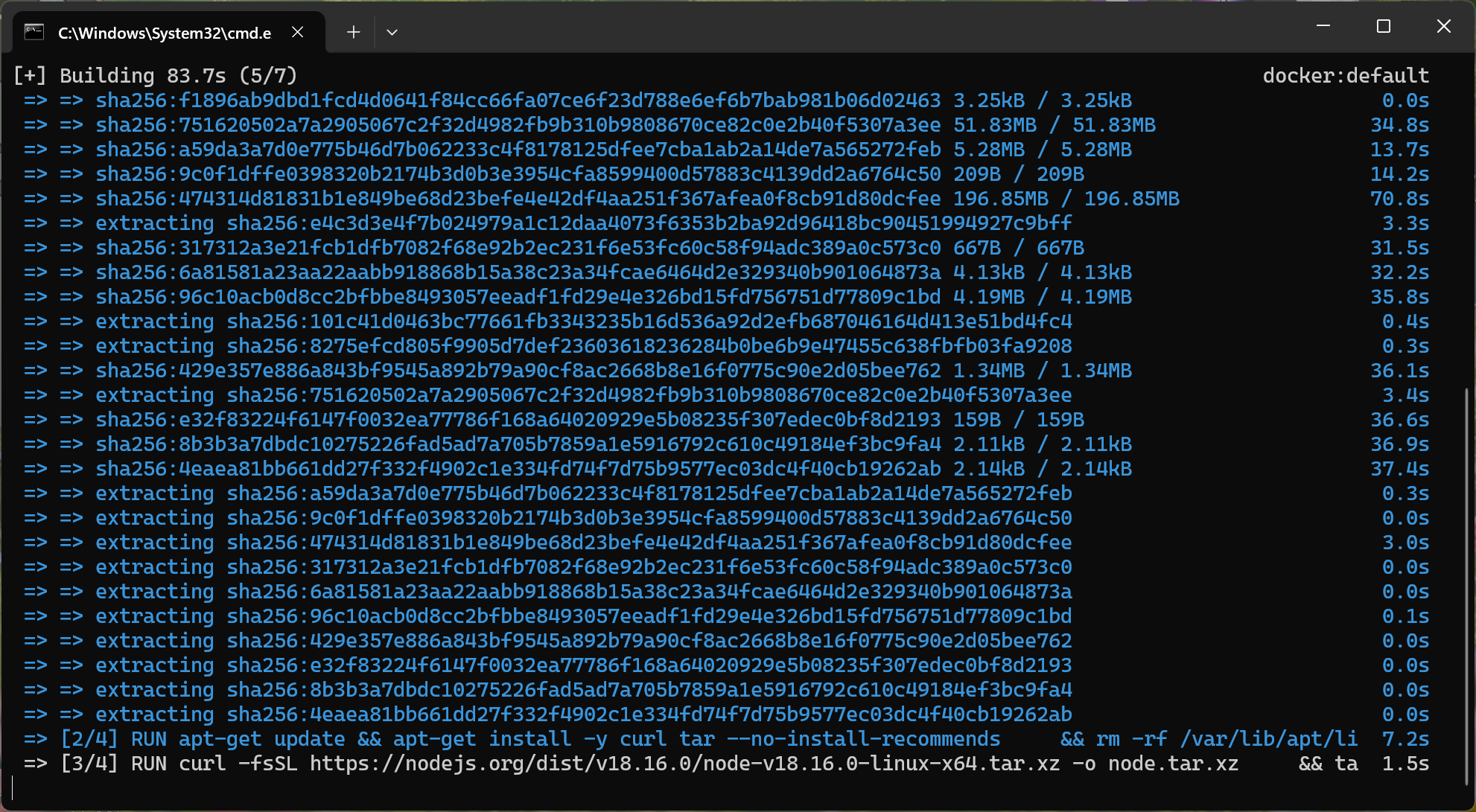Close the terminal window
This screenshot has width=1476, height=812.
point(1443,26)
